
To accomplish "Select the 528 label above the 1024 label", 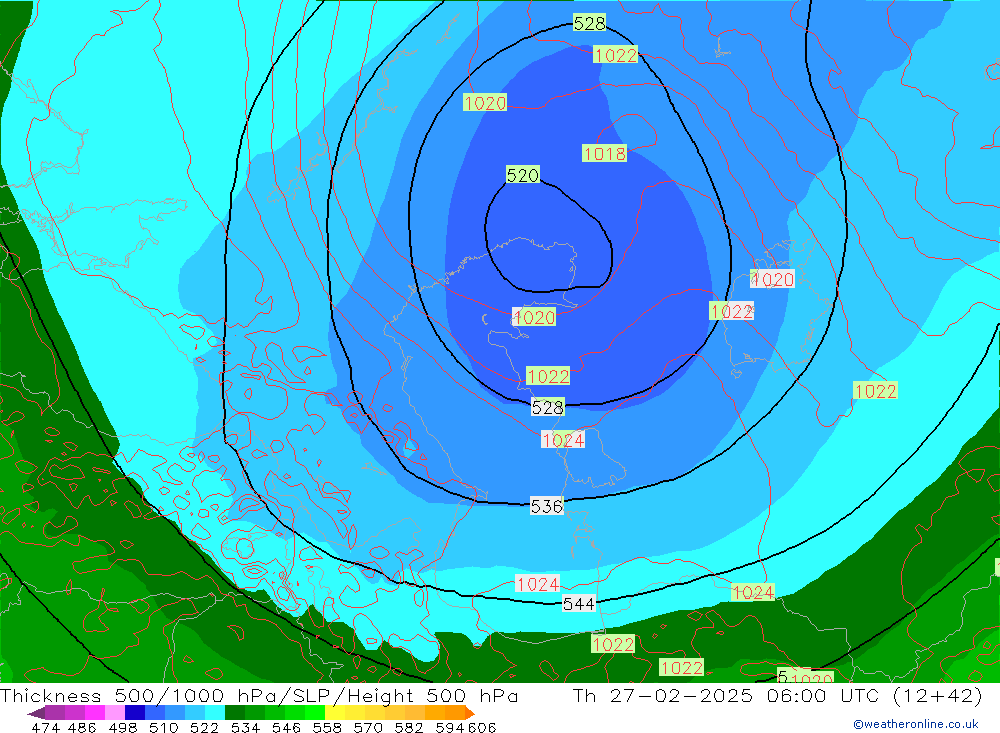I will click(x=547, y=407).
